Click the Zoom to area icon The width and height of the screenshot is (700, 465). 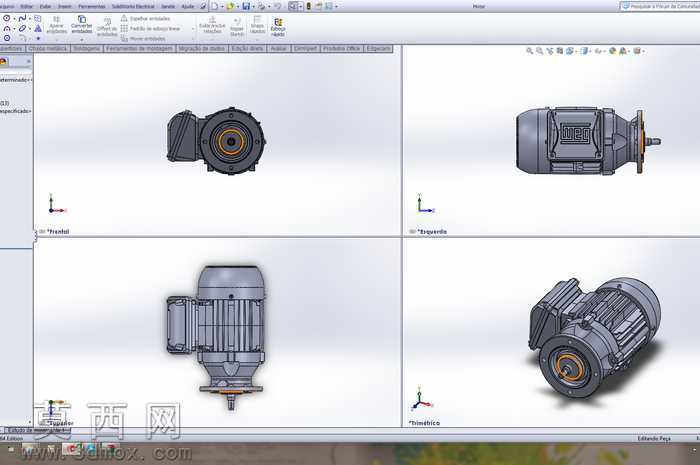click(540, 51)
